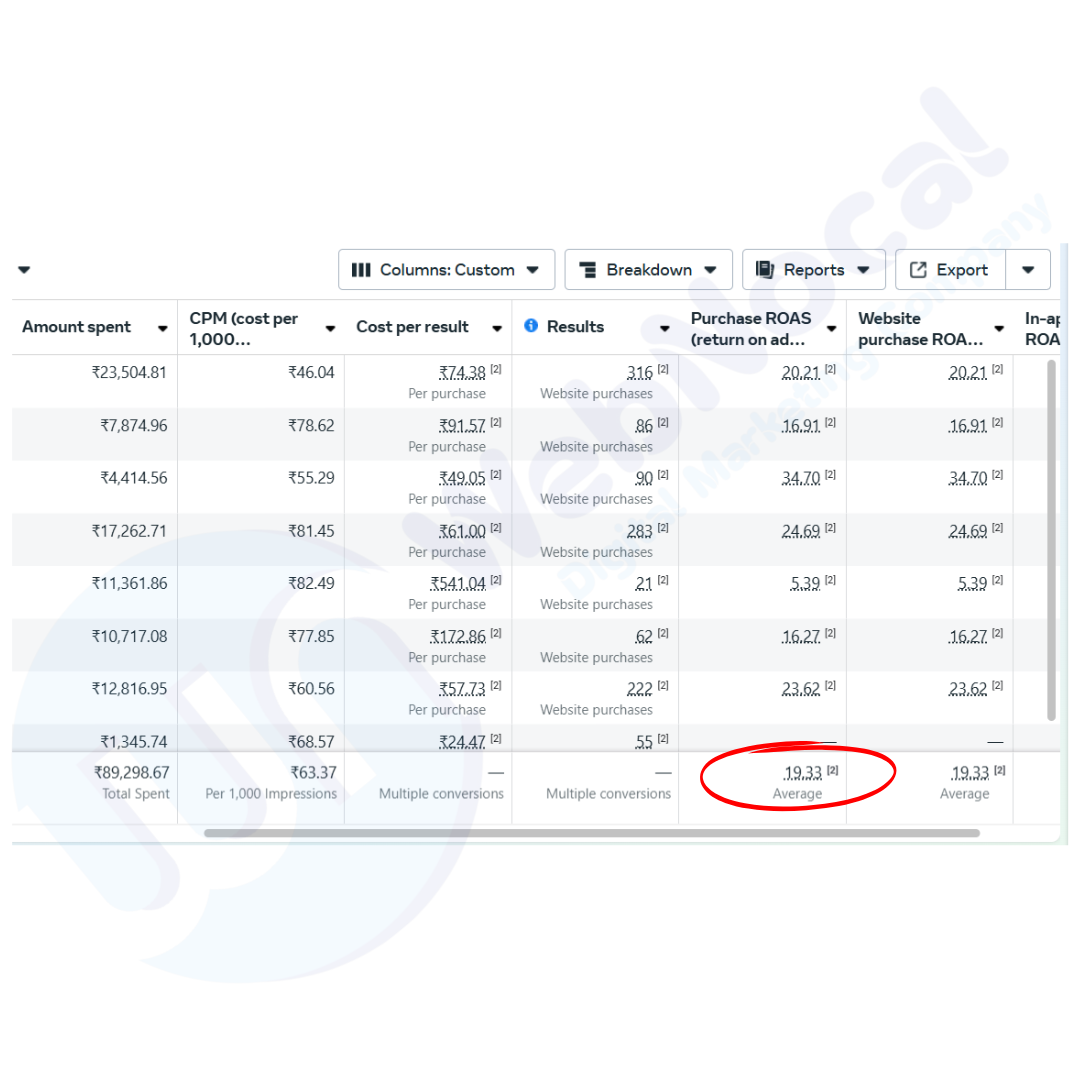
Task: Click the 316 website purchases result
Action: pos(639,373)
